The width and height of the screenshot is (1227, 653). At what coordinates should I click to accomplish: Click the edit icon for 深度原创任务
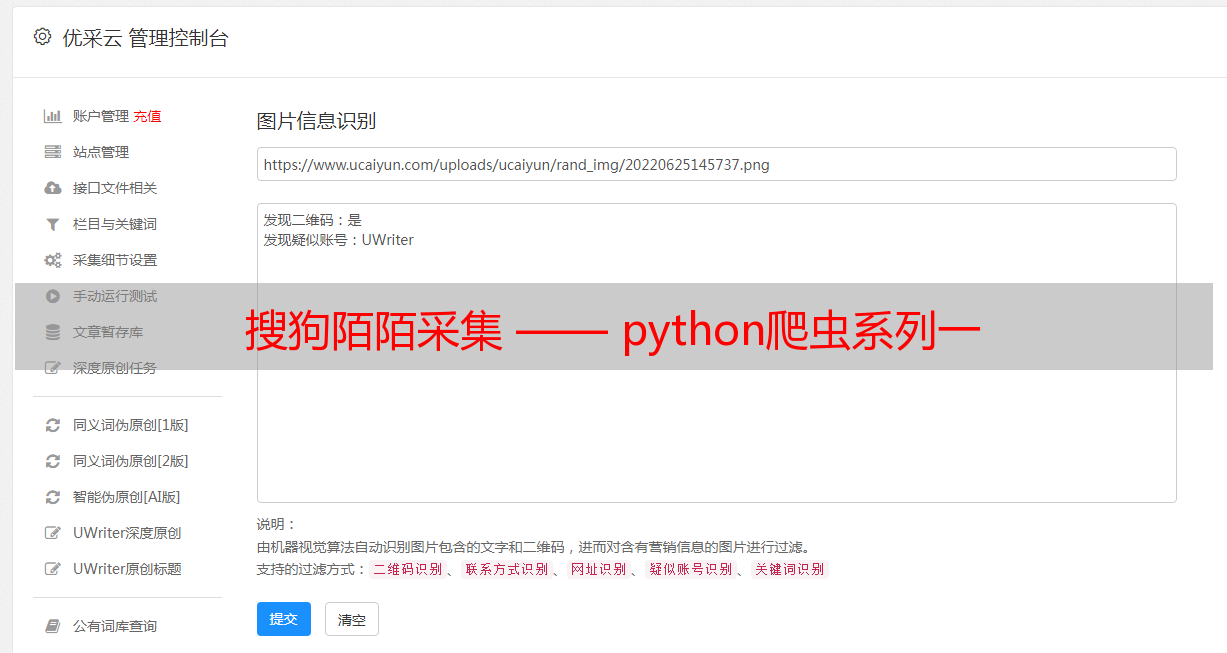(53, 368)
